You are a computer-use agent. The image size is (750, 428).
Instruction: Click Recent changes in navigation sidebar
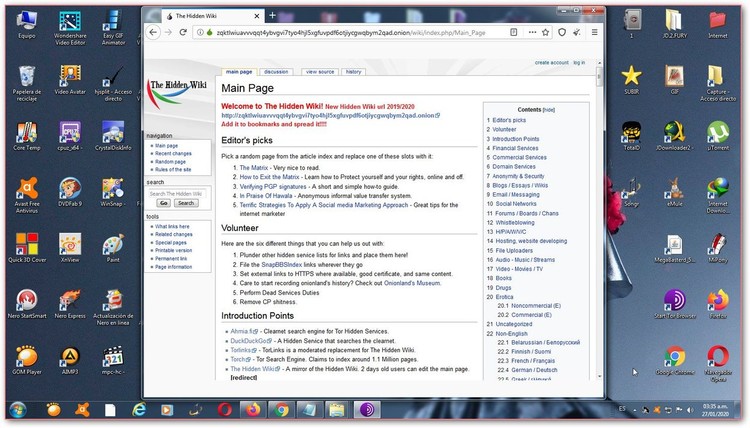click(x=173, y=154)
